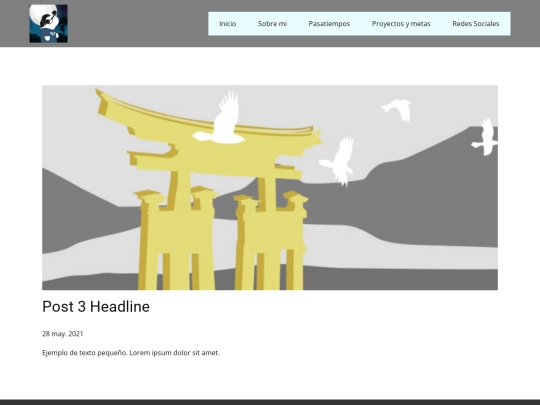
Task: Open the Redes Sociales page
Action: (476, 24)
